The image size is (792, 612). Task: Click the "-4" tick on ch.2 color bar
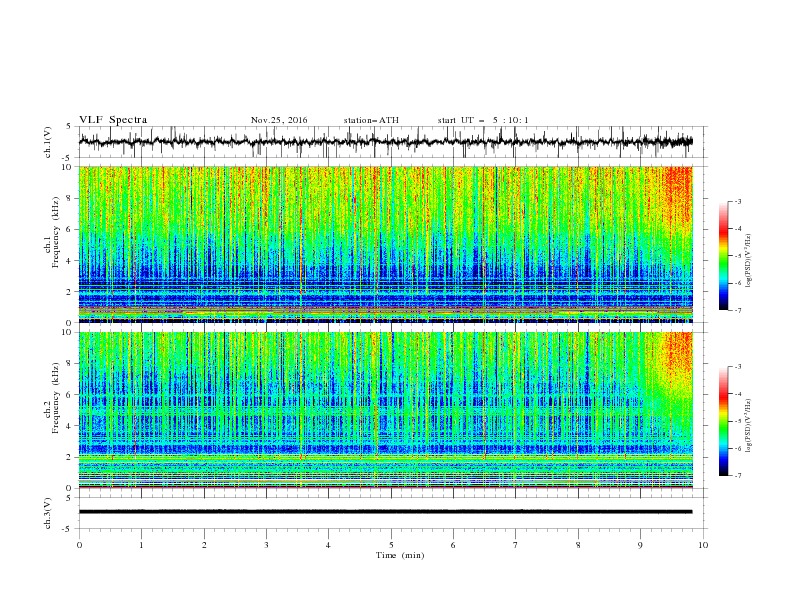(x=737, y=394)
